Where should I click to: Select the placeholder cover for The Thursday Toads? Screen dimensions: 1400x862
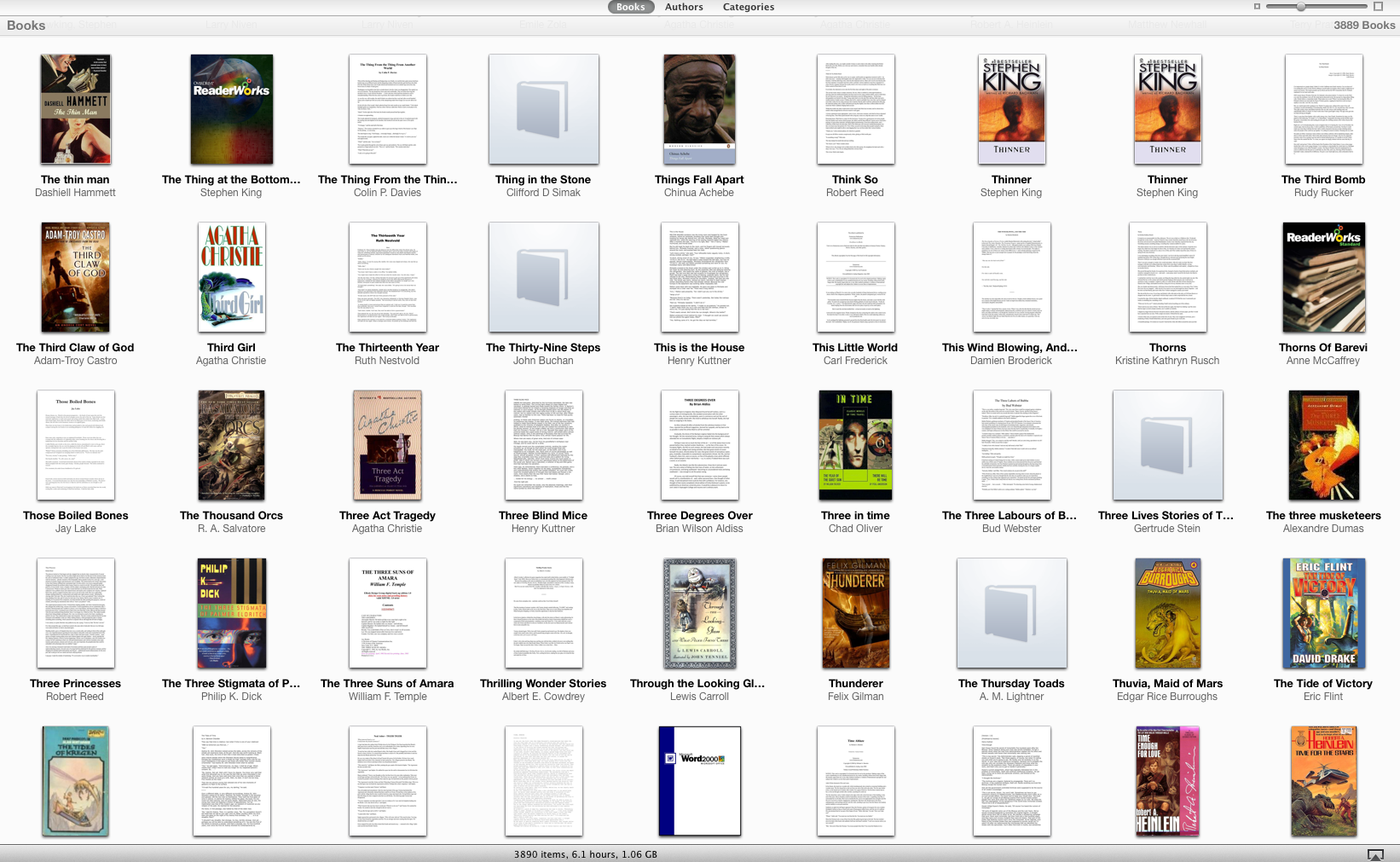tap(1011, 614)
